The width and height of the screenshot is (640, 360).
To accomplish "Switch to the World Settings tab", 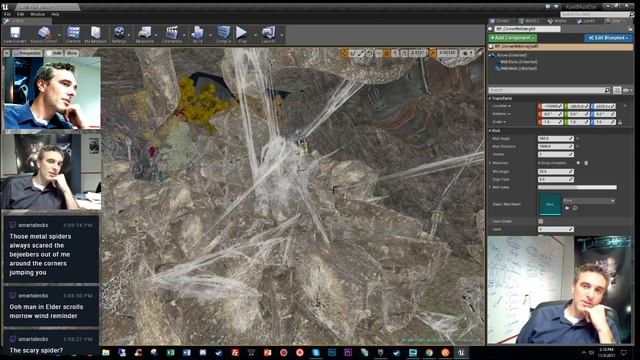I will point(529,21).
